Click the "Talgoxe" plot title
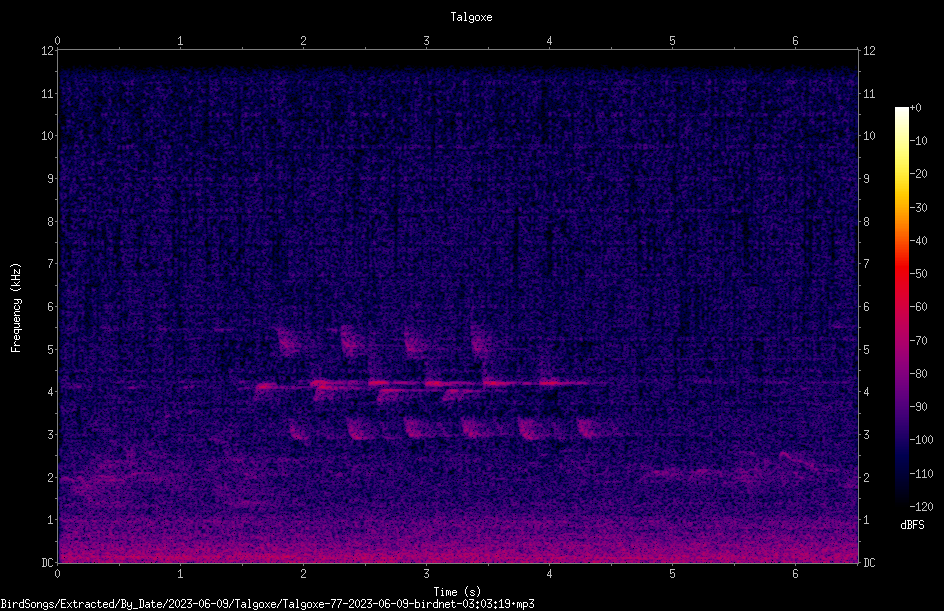Viewport: 944px width, 611px height. coord(471,17)
